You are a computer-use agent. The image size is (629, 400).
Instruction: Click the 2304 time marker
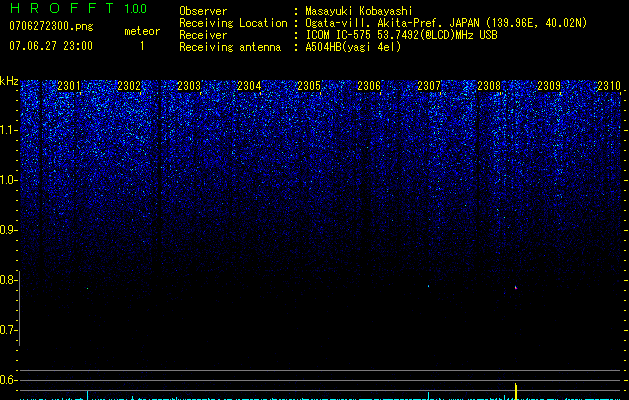coord(249,86)
